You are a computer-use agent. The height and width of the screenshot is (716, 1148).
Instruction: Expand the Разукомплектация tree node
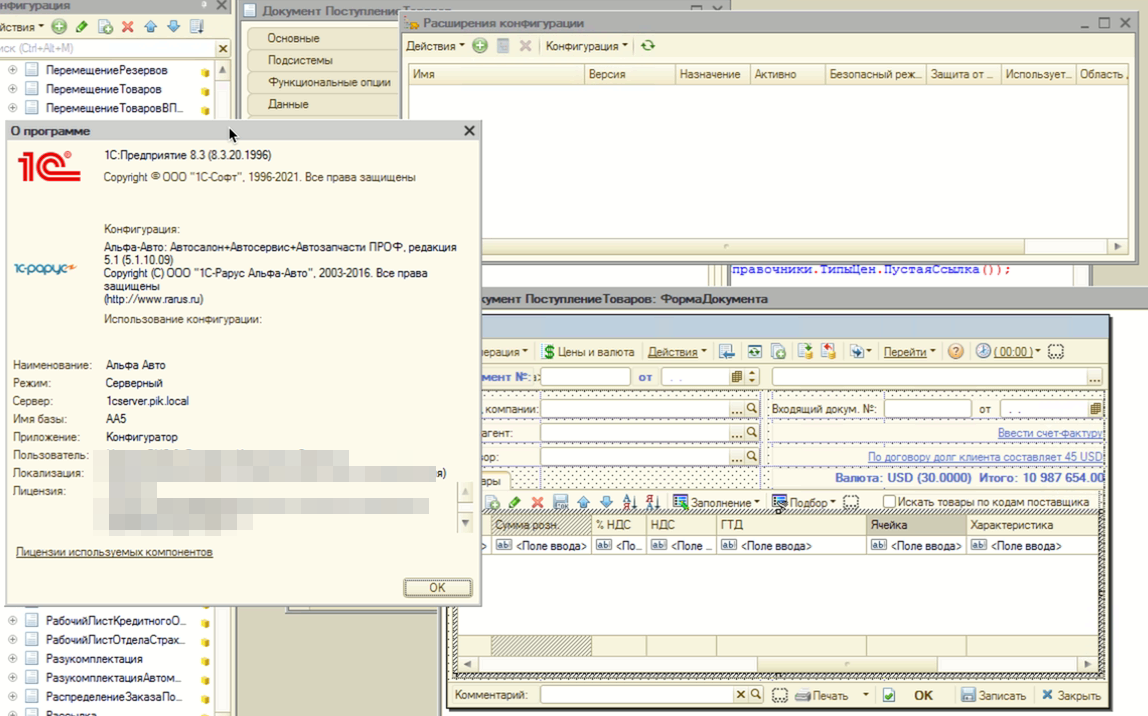[13, 659]
